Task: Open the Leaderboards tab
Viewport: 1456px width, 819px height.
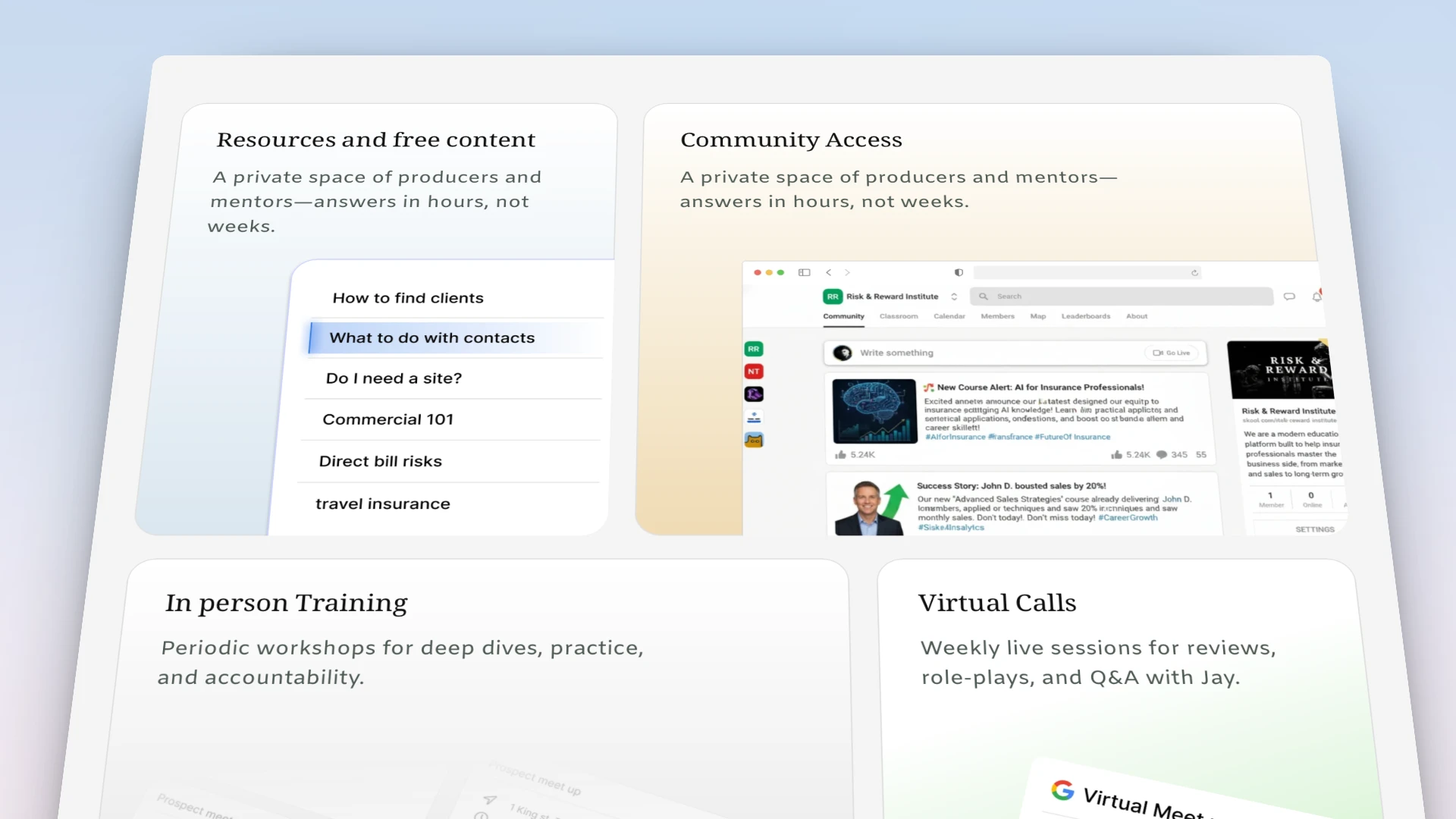Action: coord(1086,316)
